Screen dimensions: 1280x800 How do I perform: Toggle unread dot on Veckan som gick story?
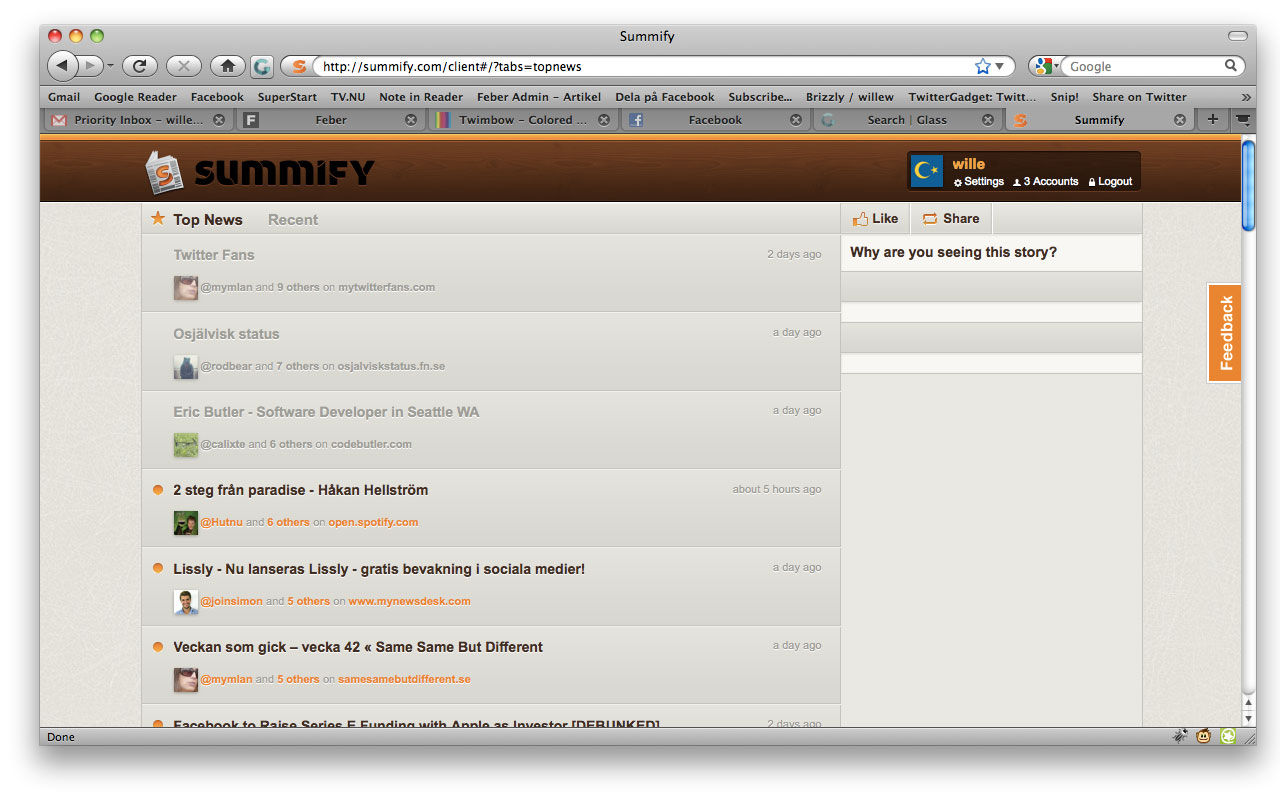(x=158, y=647)
